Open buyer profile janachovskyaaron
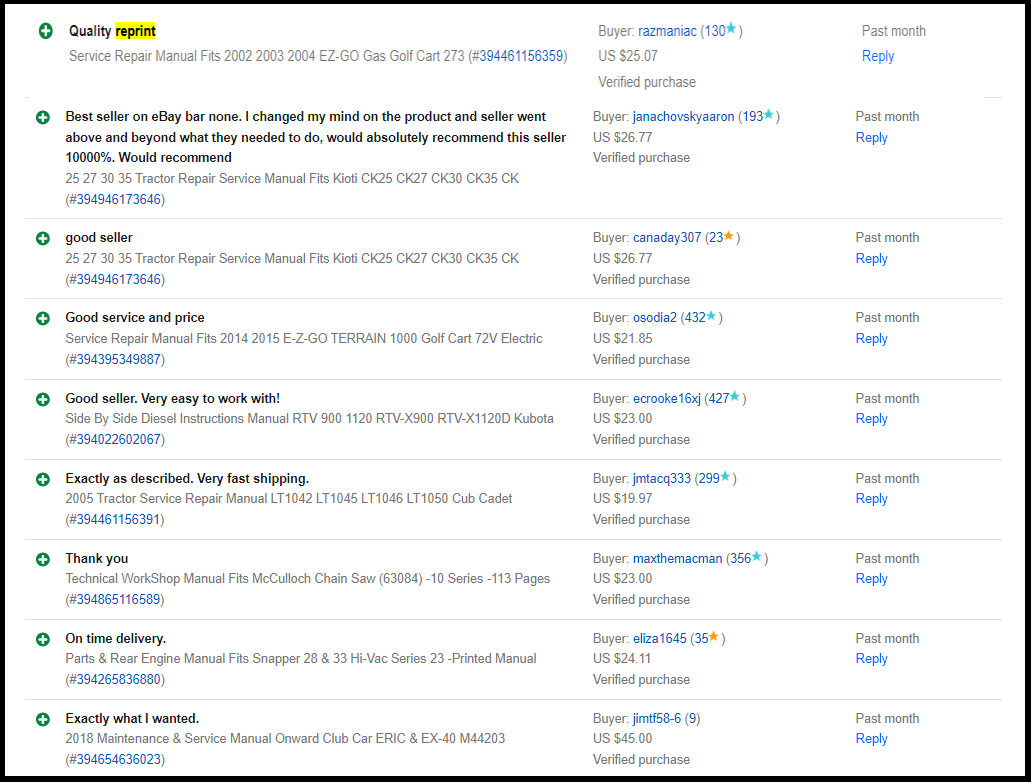Viewport: 1031px width, 782px height. click(683, 117)
